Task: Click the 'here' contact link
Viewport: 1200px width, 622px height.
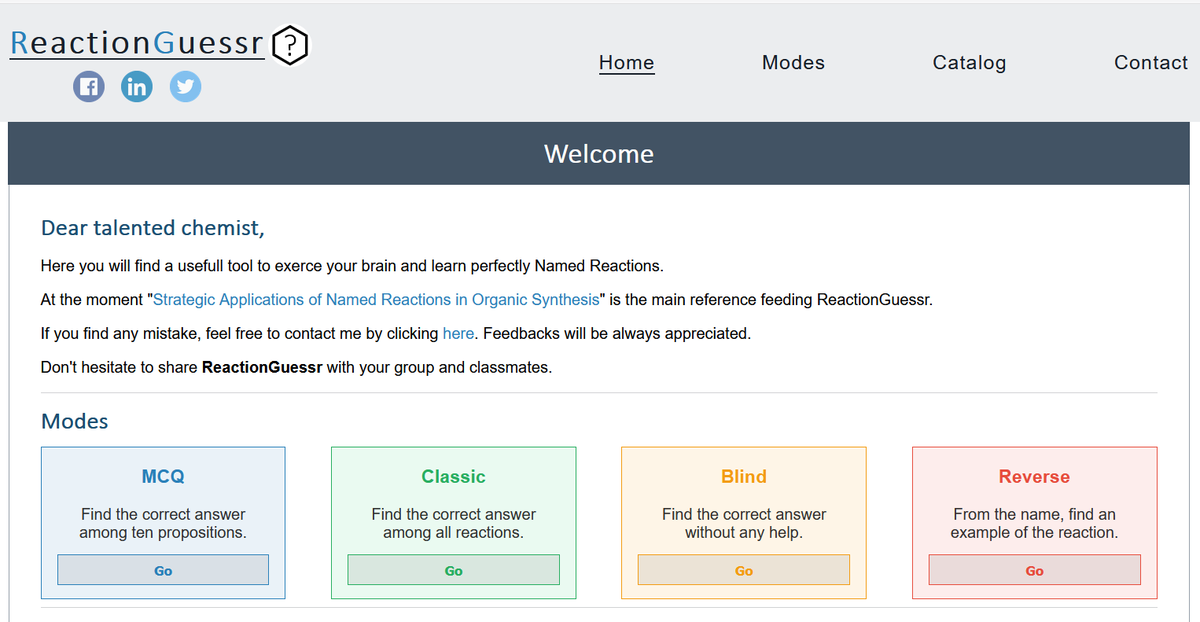Action: pos(458,333)
